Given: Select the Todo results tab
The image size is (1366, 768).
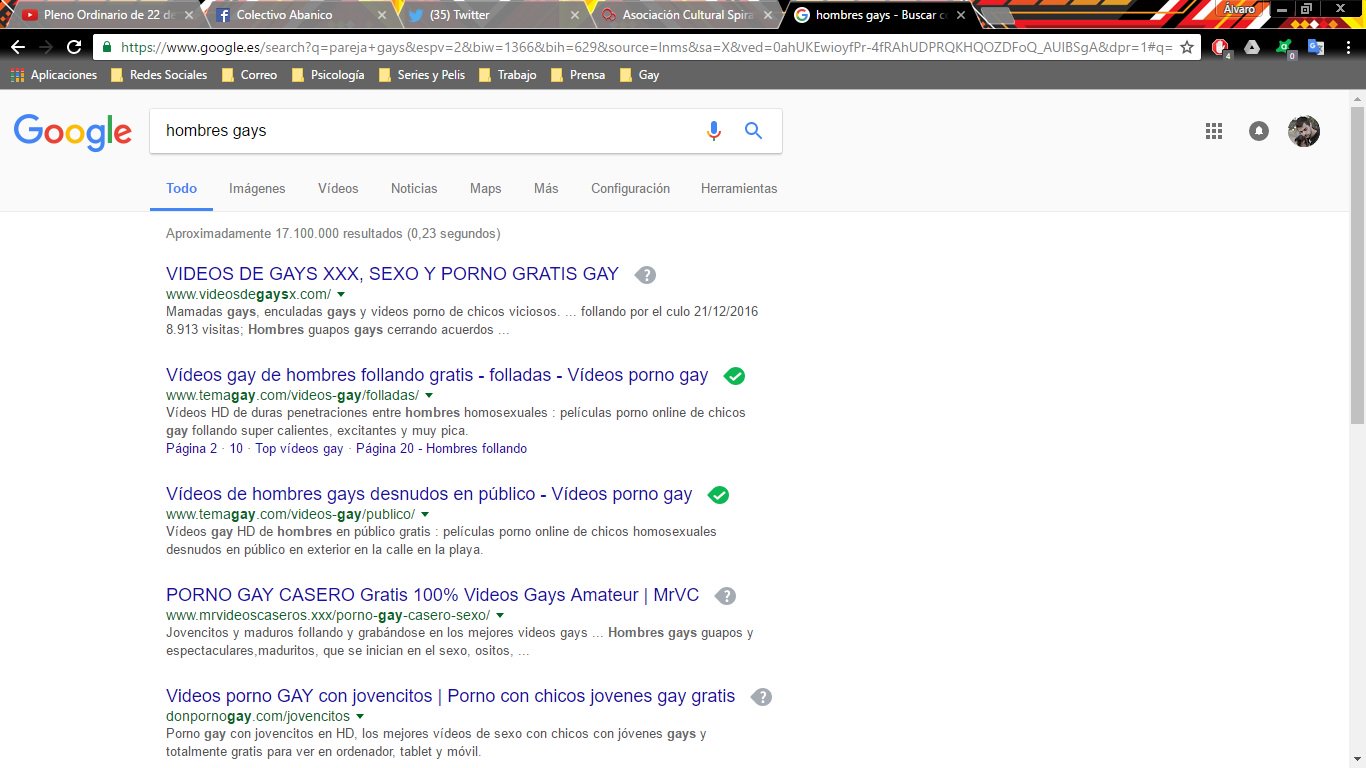Looking at the screenshot, I should click(x=182, y=188).
